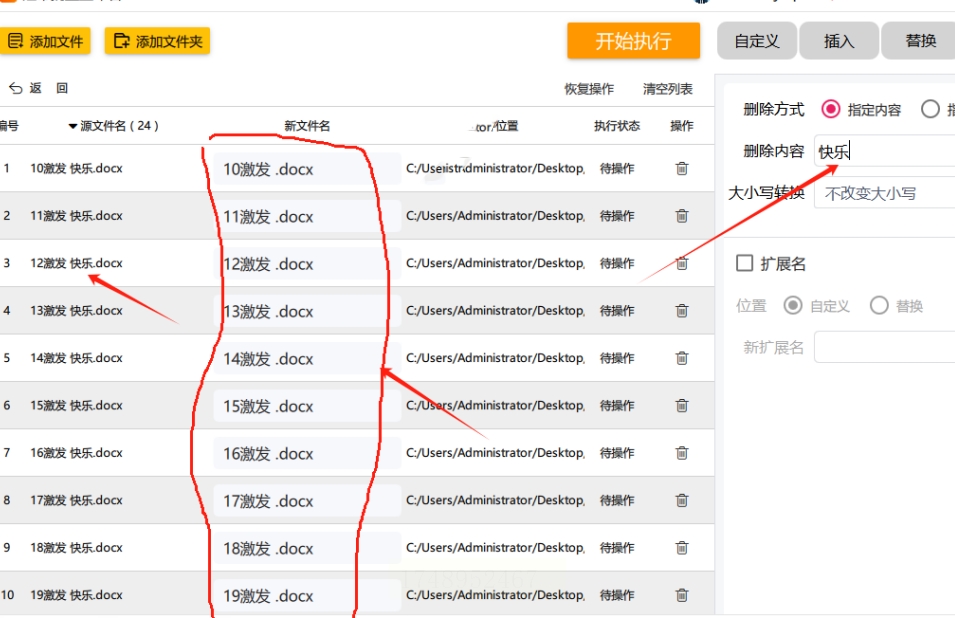This screenshot has height=618, width=955.
Task: Sort by 源文件名 column arrow
Action: (72, 126)
